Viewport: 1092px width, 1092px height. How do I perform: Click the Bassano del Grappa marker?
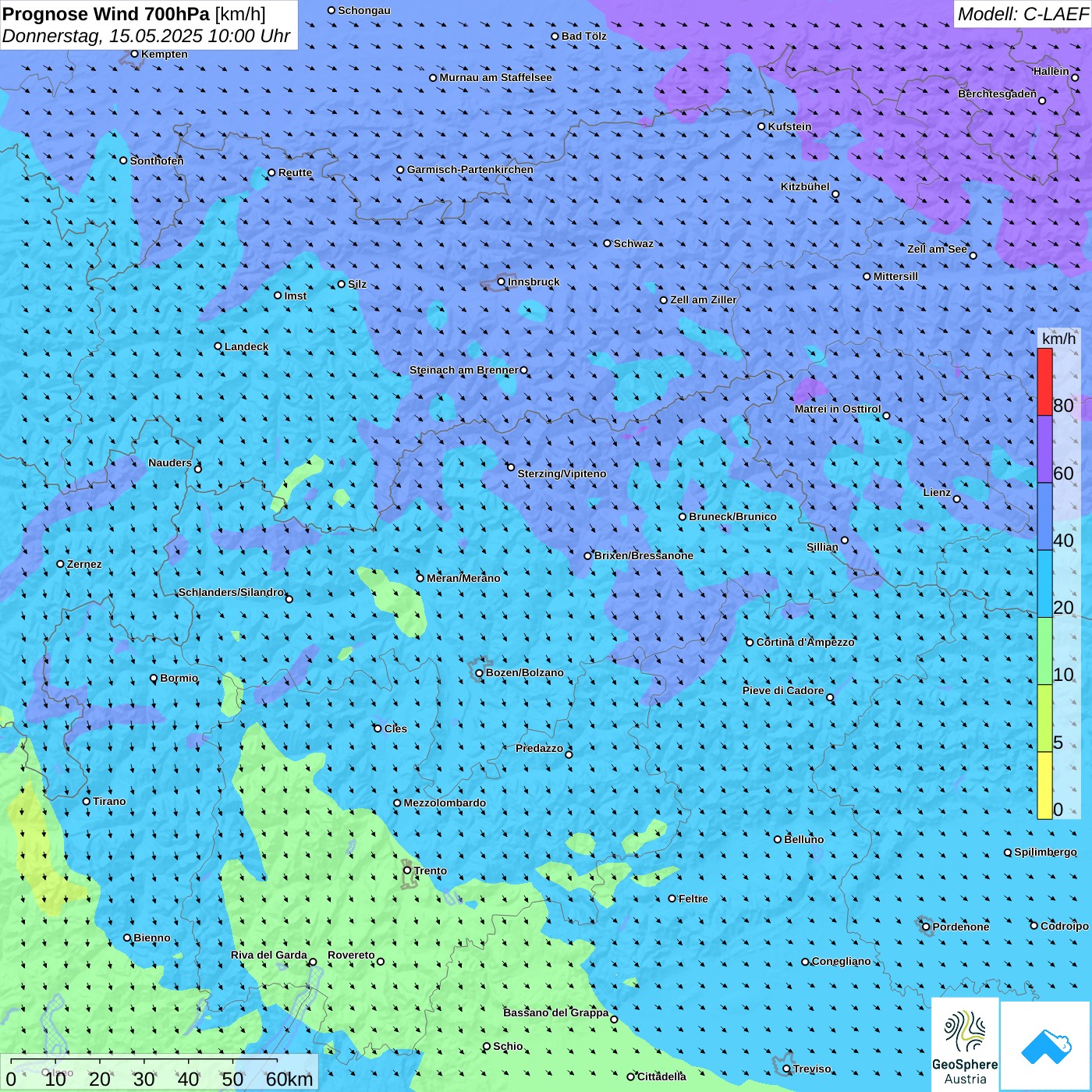[x=614, y=1019]
